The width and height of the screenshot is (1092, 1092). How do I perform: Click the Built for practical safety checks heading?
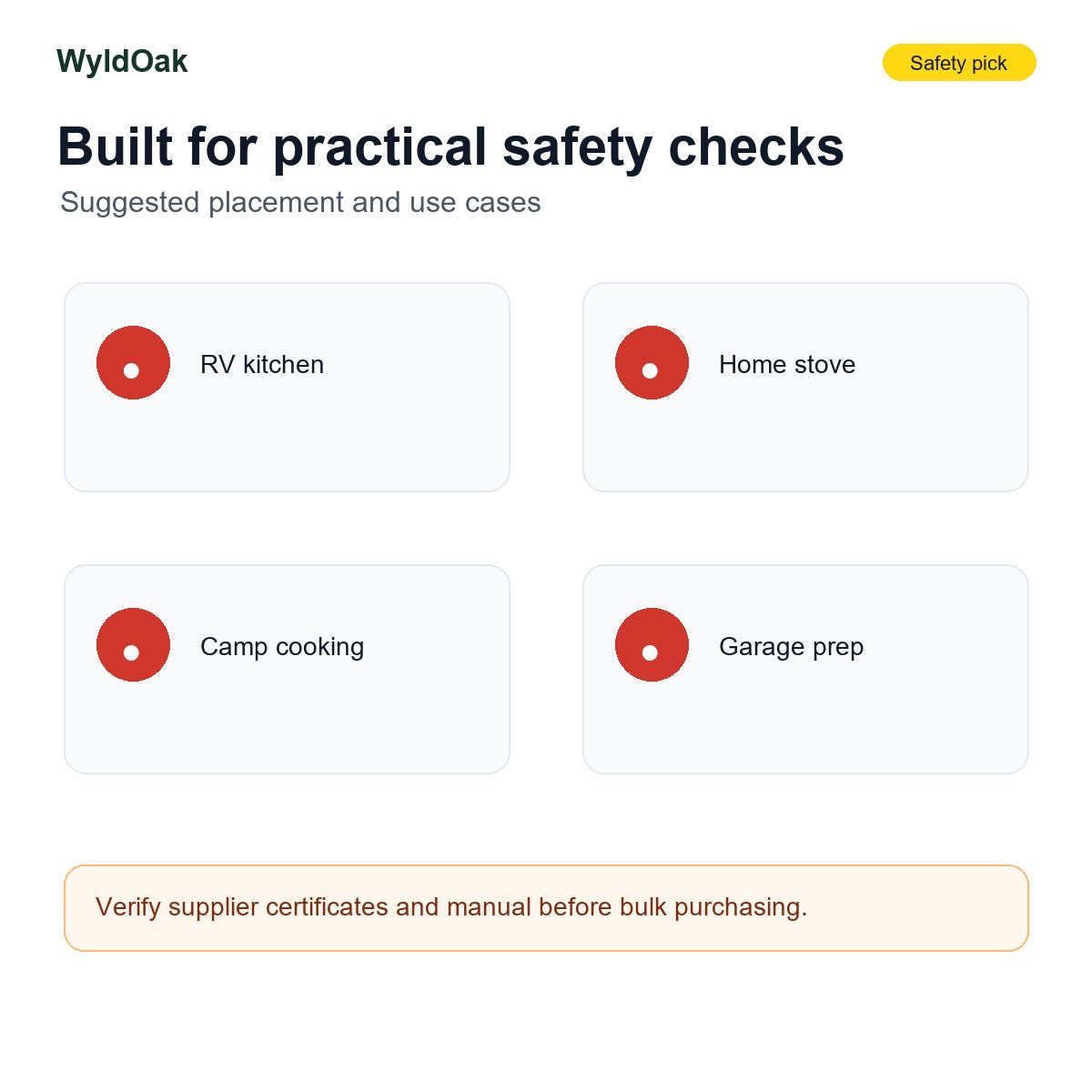tap(450, 147)
